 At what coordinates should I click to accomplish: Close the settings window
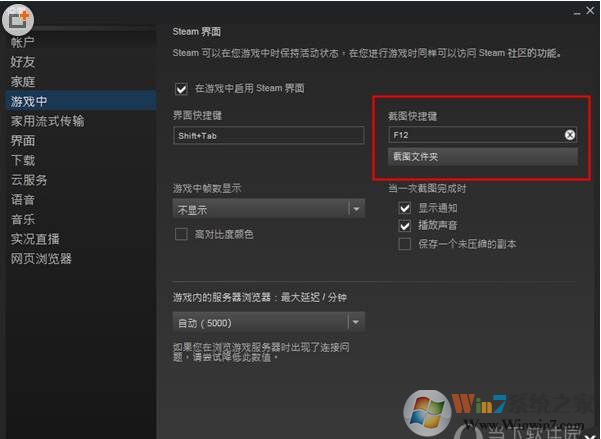[x=590, y=11]
